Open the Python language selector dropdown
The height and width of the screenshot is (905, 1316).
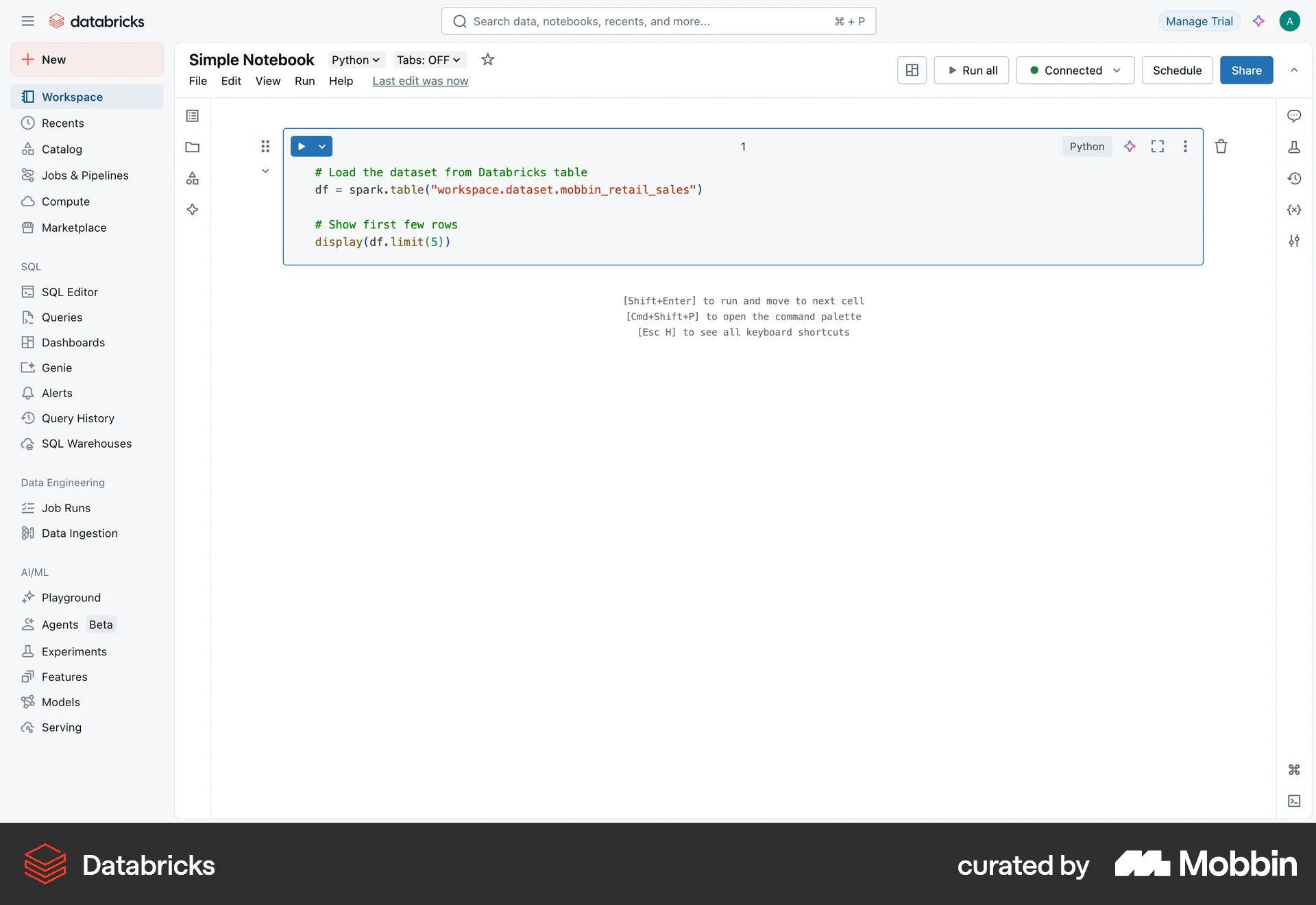point(355,60)
